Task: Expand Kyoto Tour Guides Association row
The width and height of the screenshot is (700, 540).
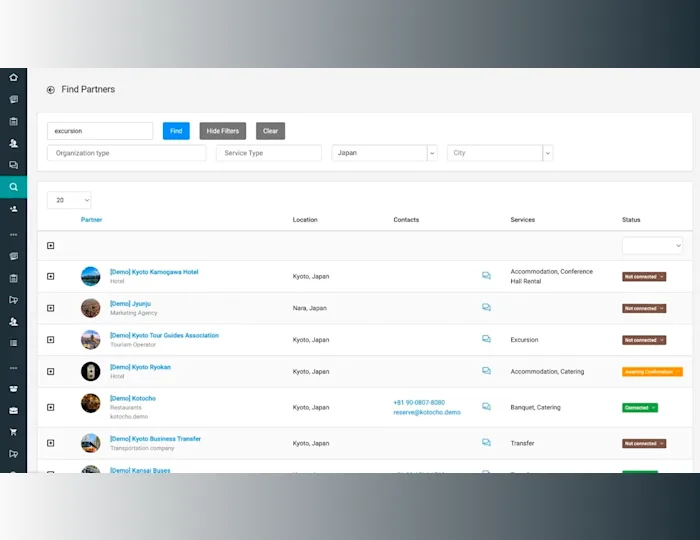Action: pyautogui.click(x=50, y=340)
